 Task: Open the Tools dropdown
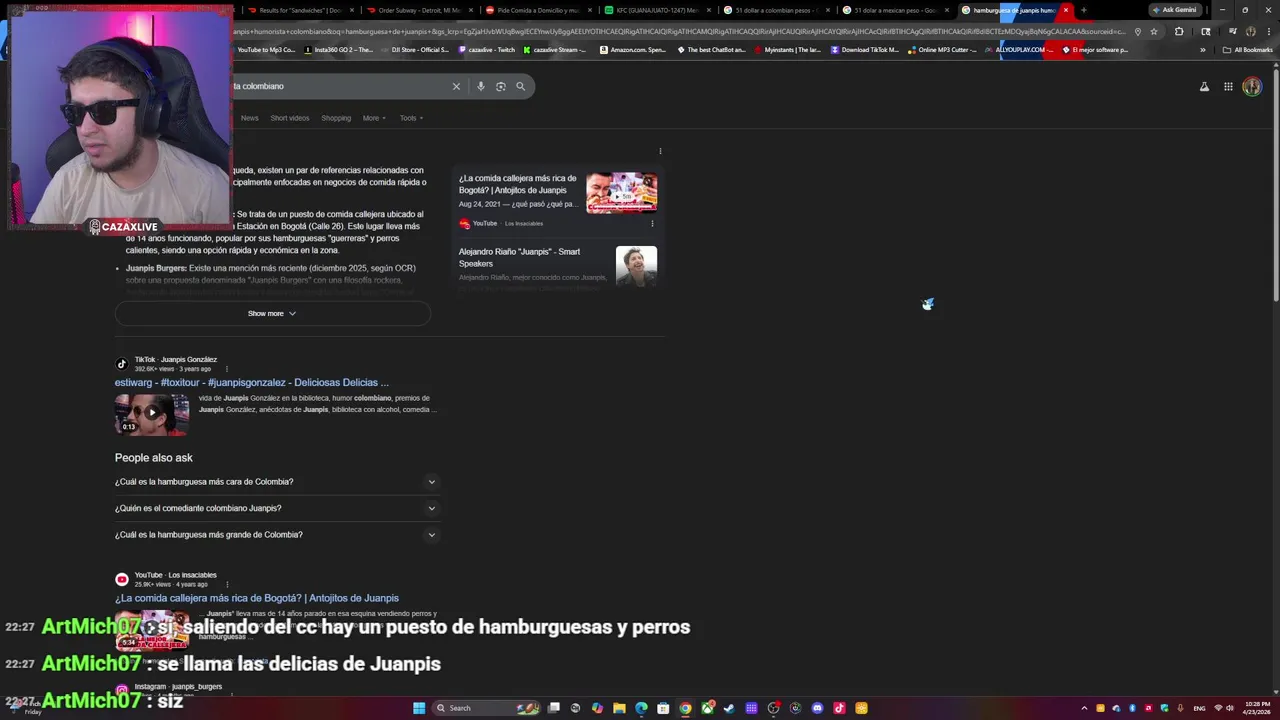coord(411,118)
